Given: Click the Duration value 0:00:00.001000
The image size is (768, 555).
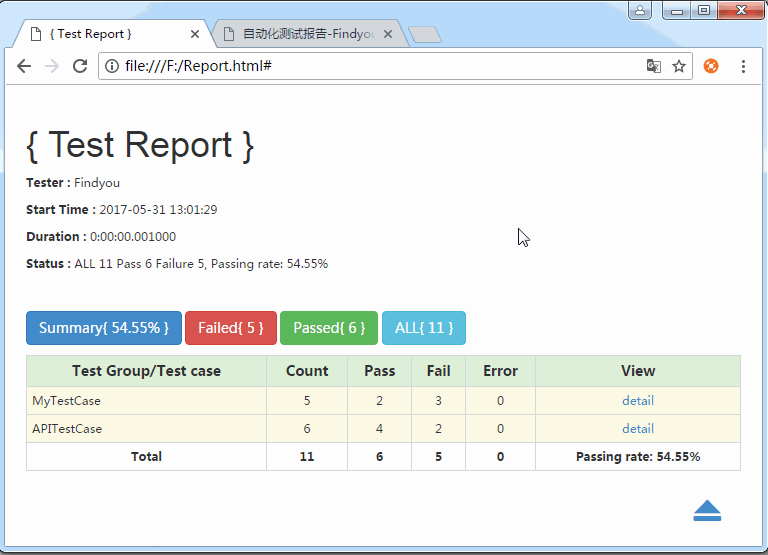Looking at the screenshot, I should click(x=133, y=237).
